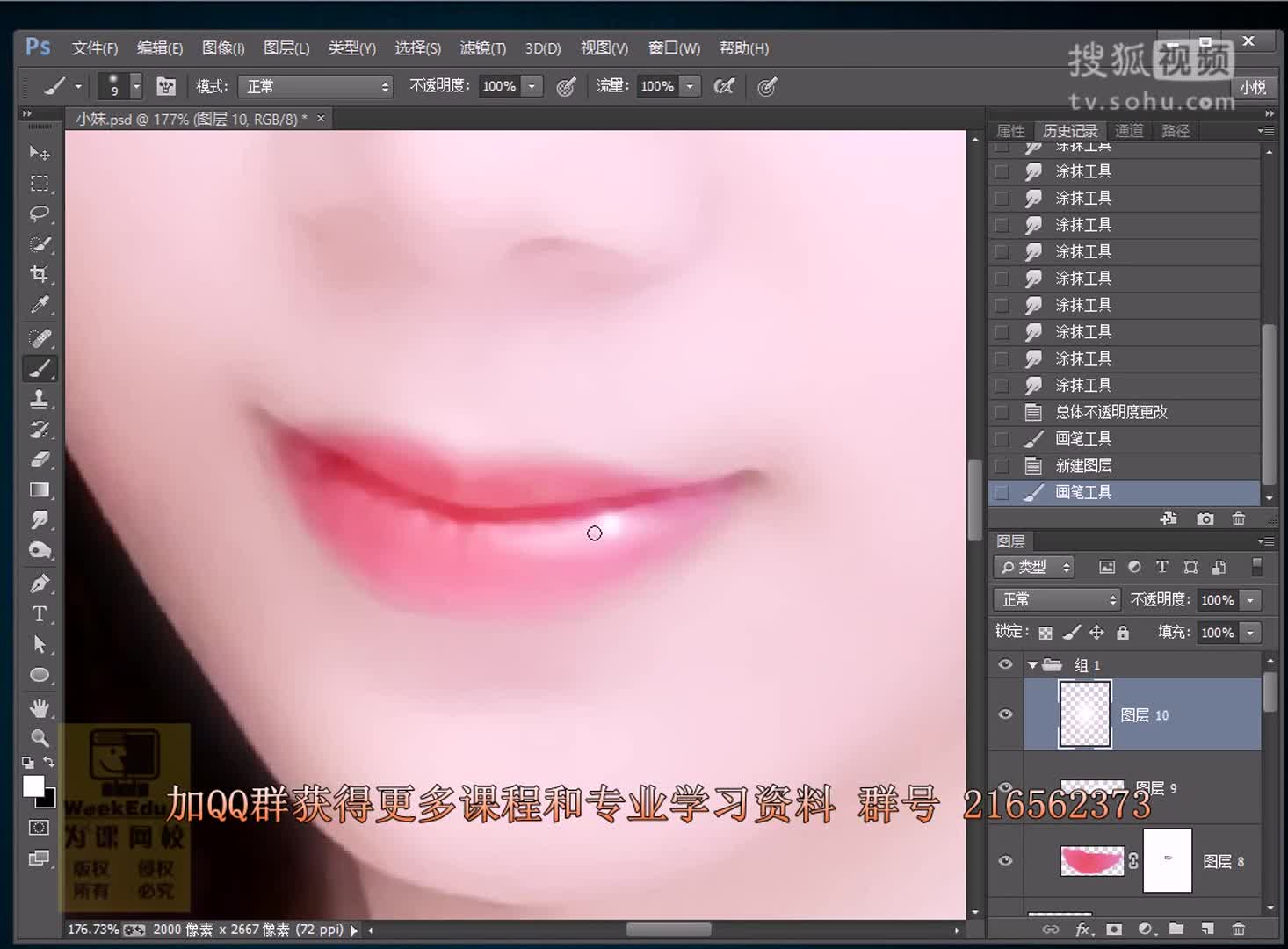Hide layer 图层 8 via eye icon
The width and height of the screenshot is (1288, 949).
click(x=1006, y=860)
